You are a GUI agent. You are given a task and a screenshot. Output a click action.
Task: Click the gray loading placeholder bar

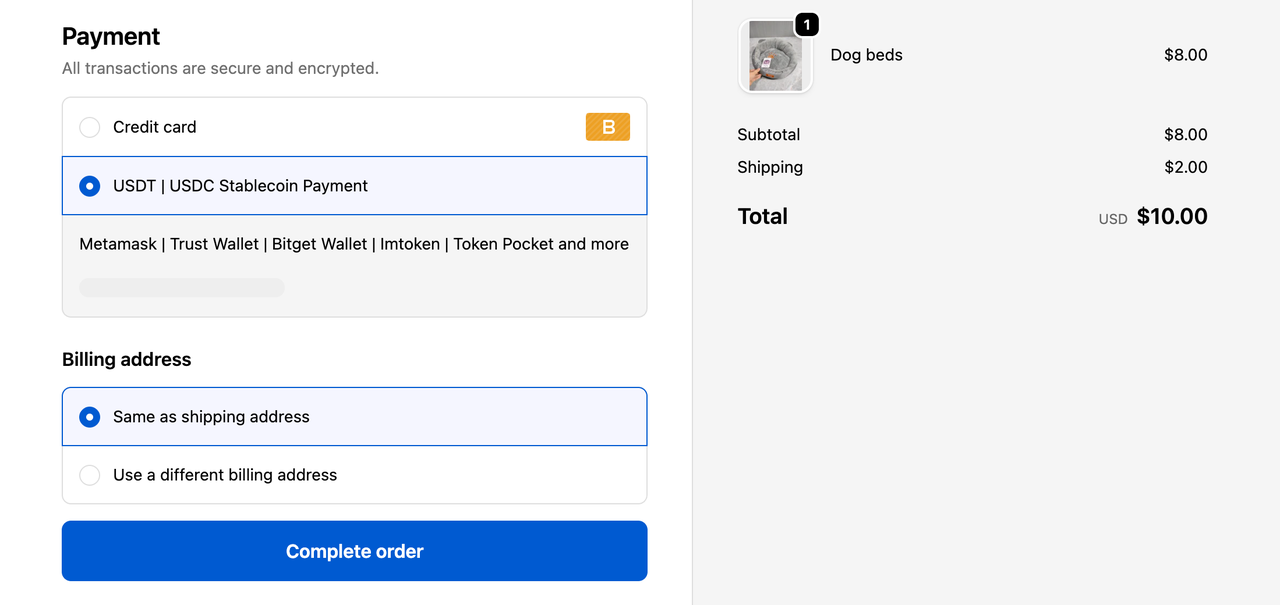[182, 288]
